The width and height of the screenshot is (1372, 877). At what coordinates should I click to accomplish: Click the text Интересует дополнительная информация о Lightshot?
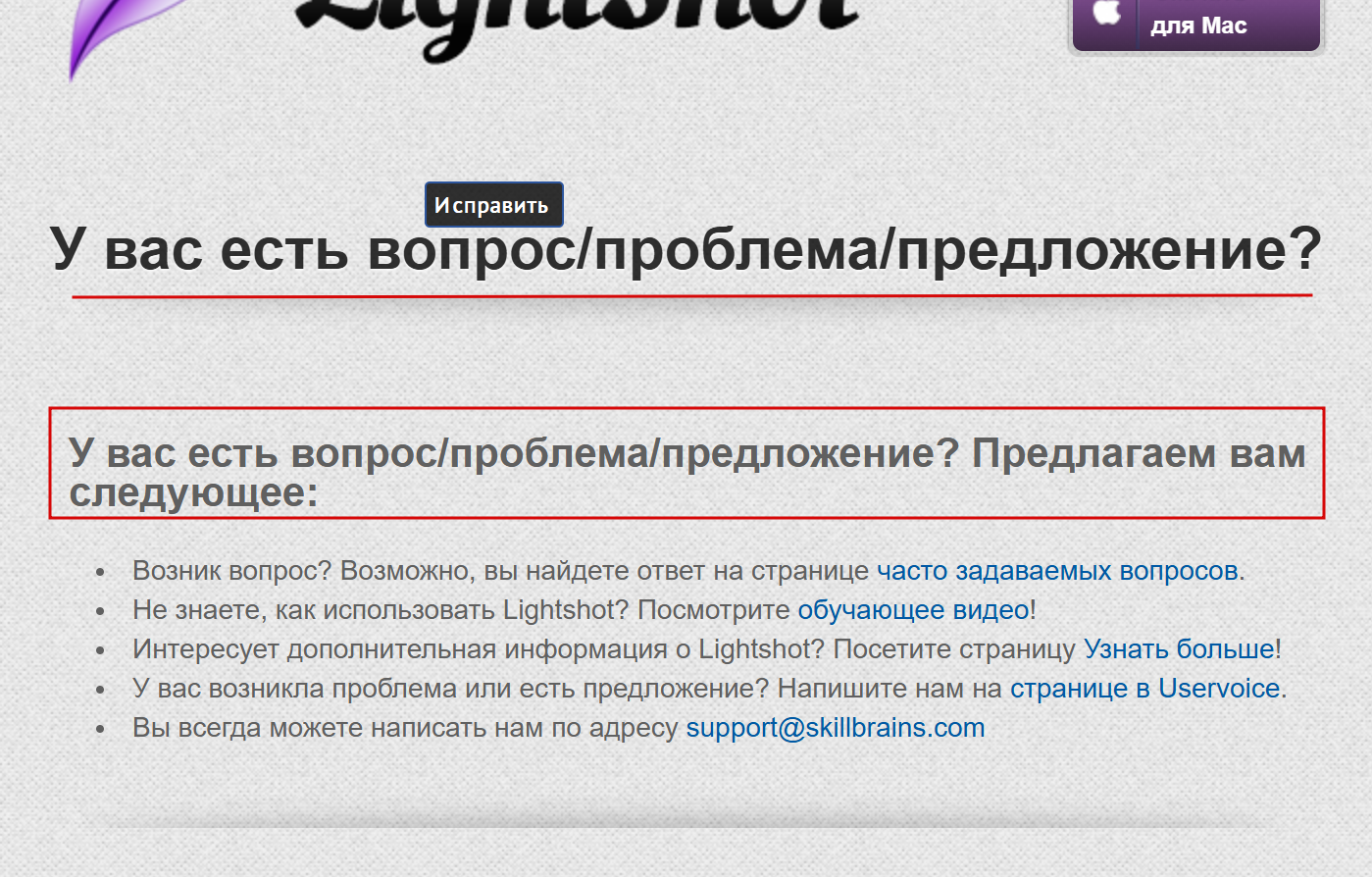coord(479,649)
